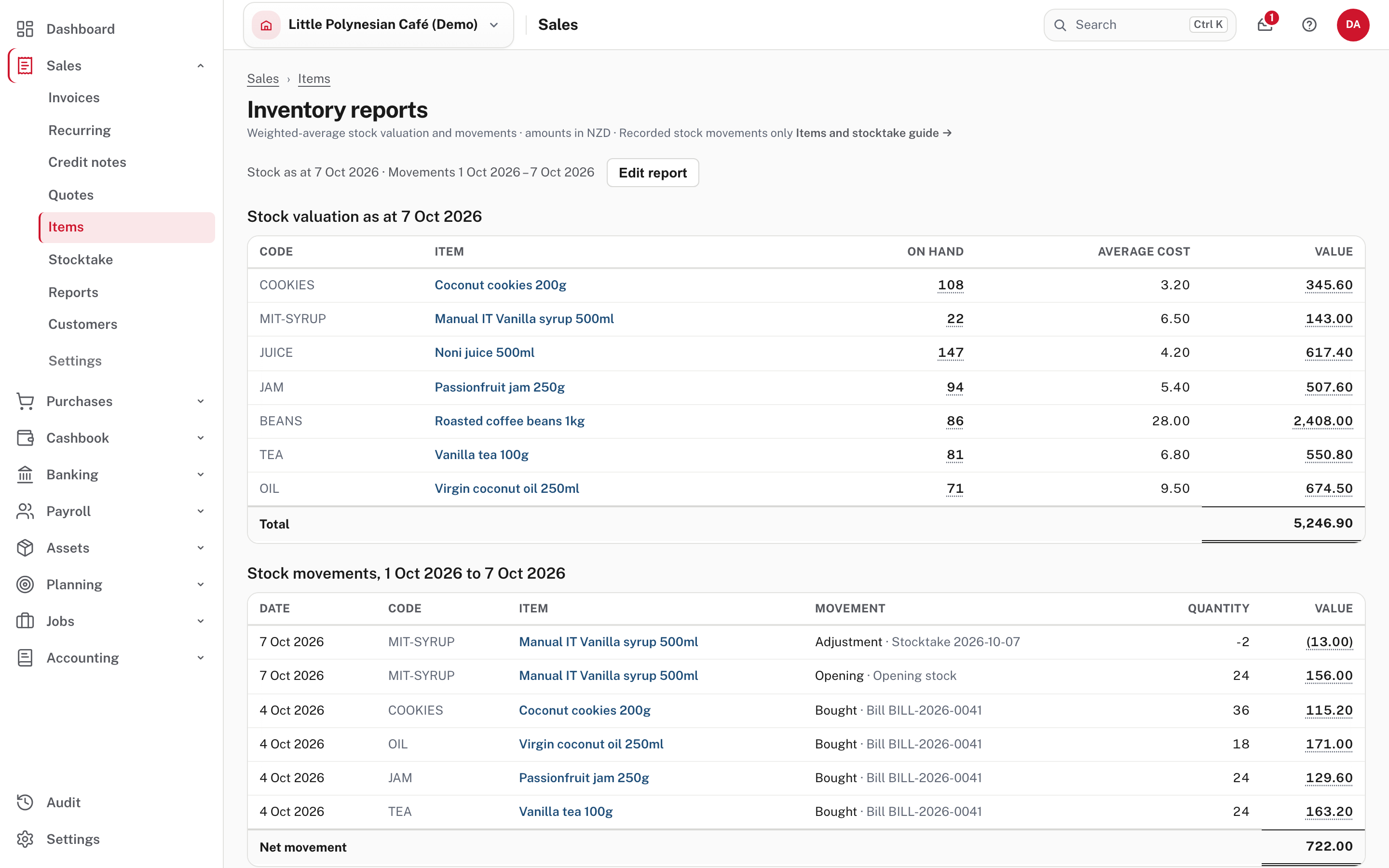Open Noni juice 500ml item link
Image resolution: width=1389 pixels, height=868 pixels.
click(484, 353)
